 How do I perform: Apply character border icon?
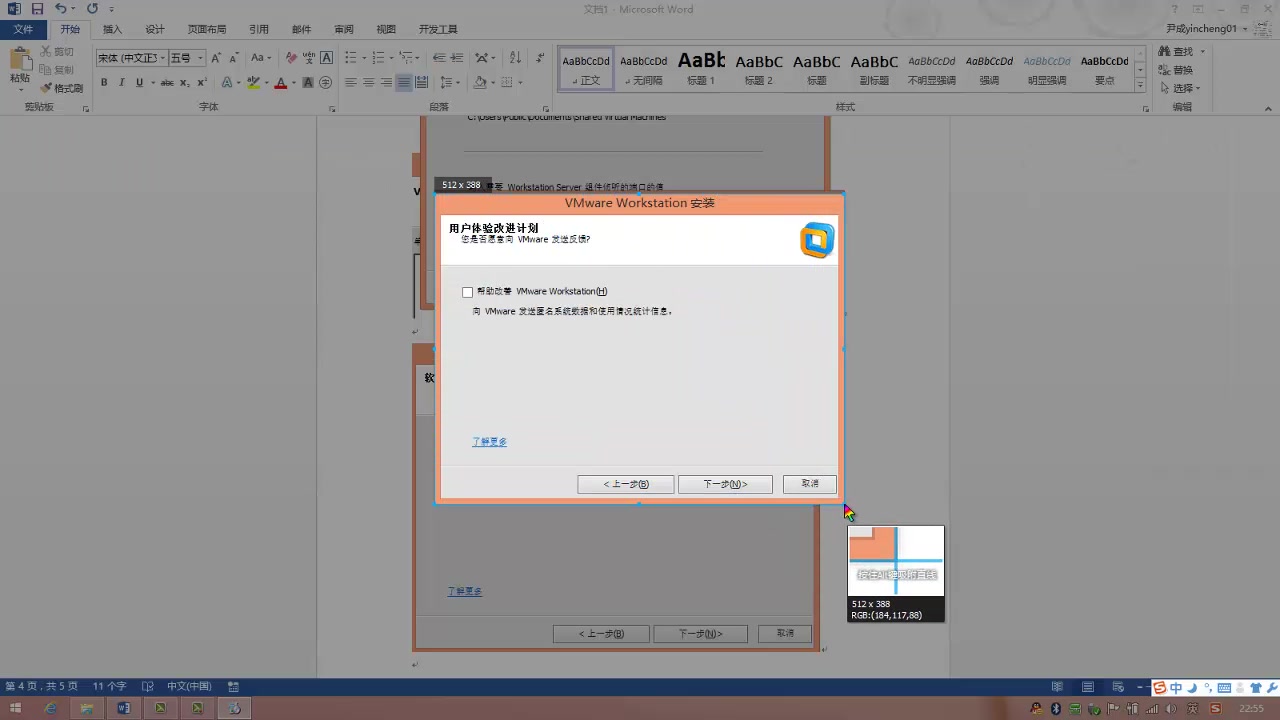[x=327, y=58]
